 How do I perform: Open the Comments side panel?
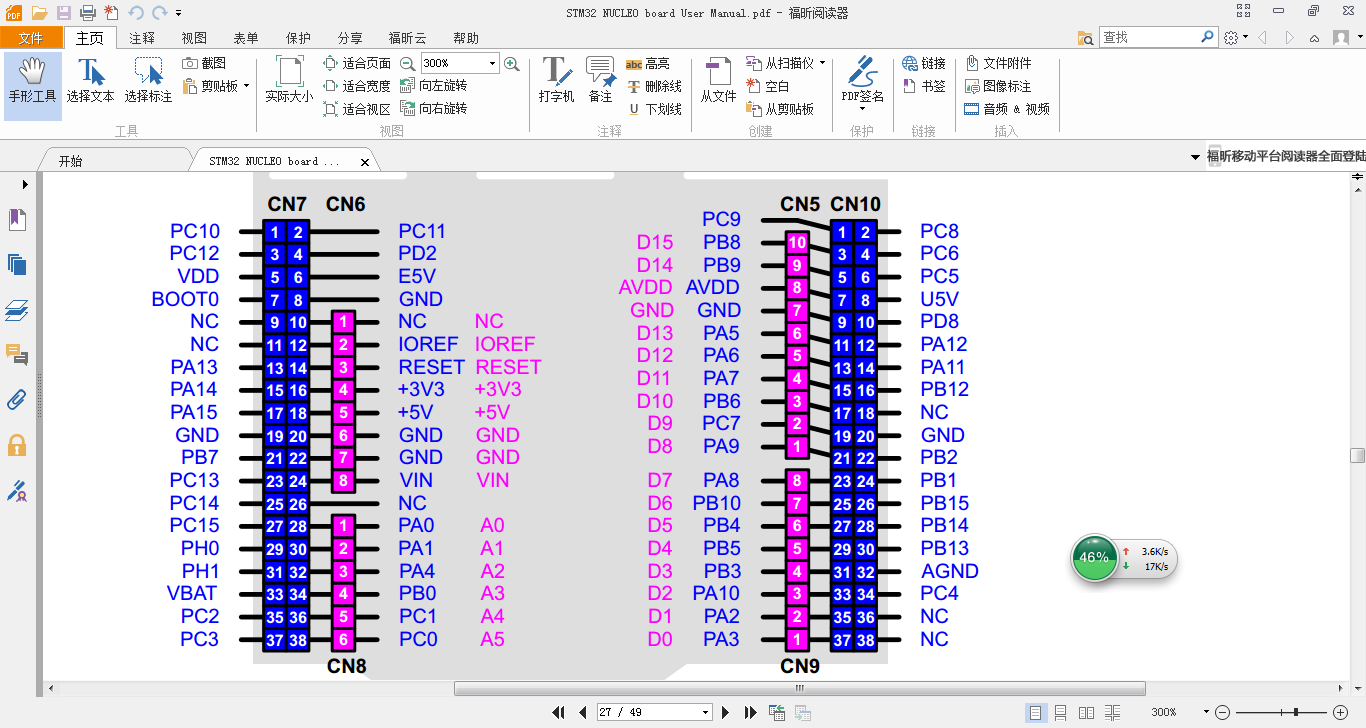pyautogui.click(x=17, y=354)
